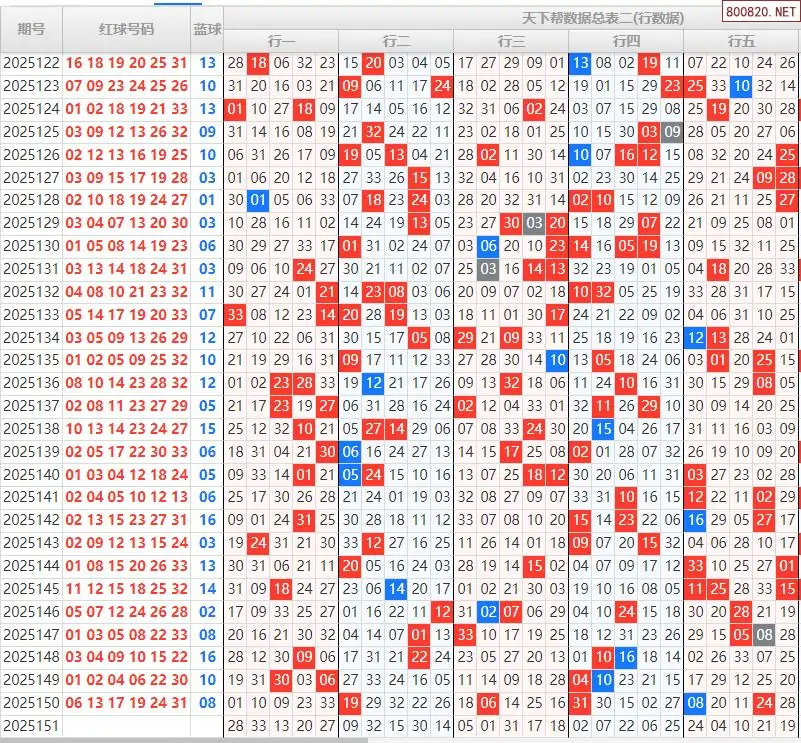Click the 红球号码 column header
This screenshot has width=801, height=743.
point(126,29)
